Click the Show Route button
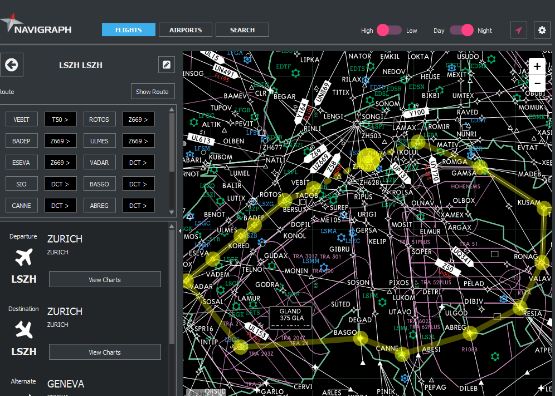 (153, 91)
